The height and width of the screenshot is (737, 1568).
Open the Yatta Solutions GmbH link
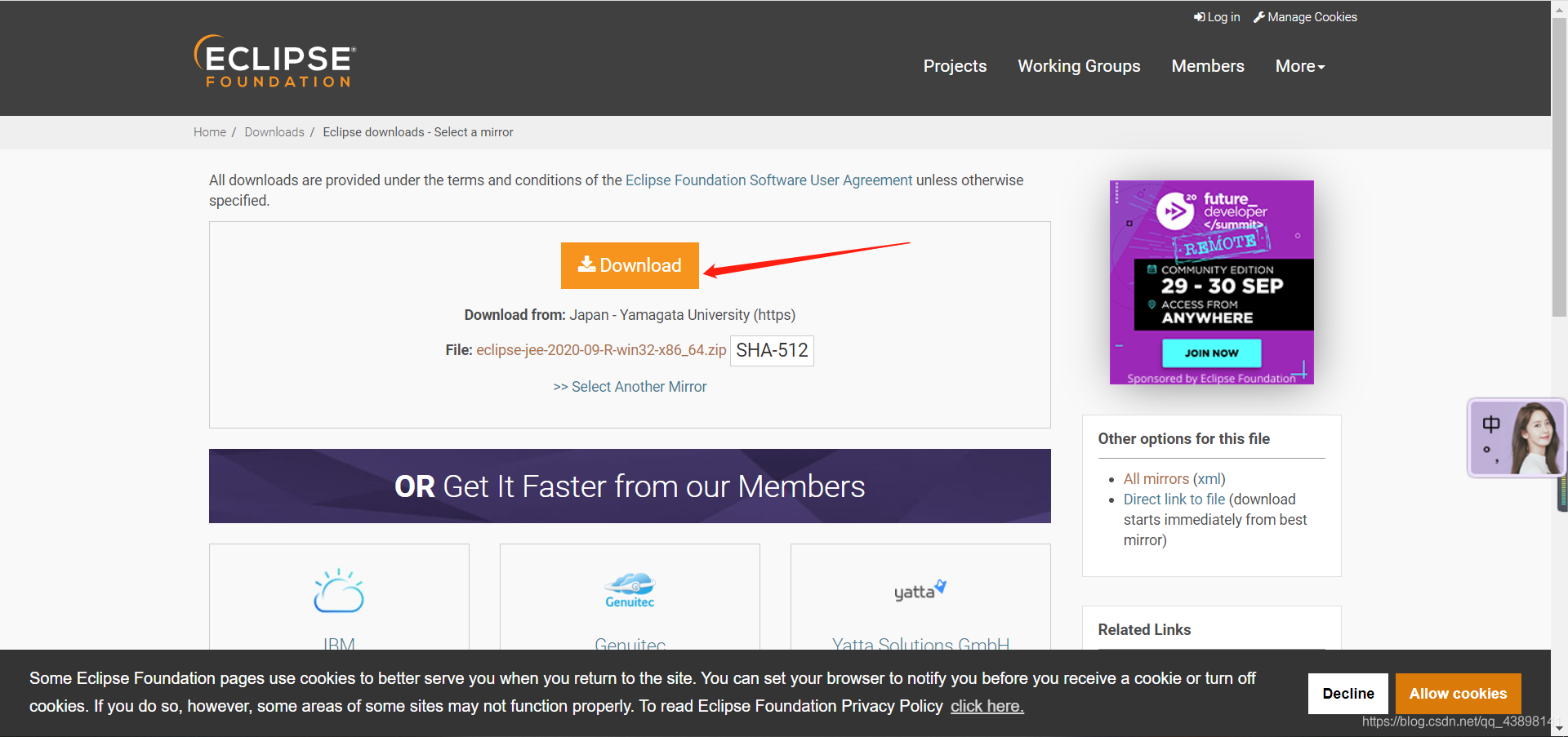click(x=920, y=643)
